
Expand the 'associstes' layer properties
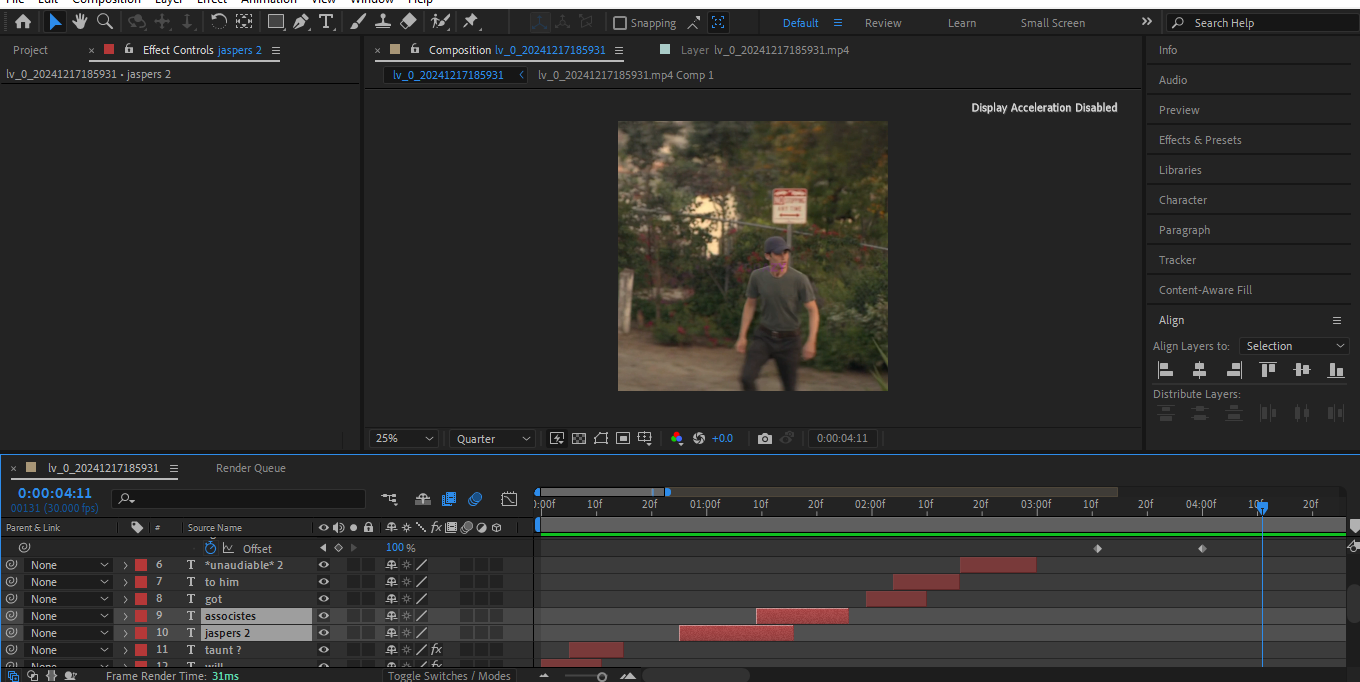click(125, 616)
